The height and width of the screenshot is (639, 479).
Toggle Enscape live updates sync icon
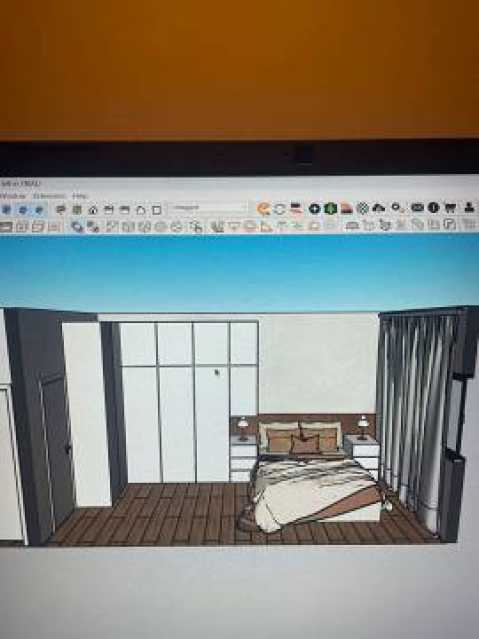[280, 209]
